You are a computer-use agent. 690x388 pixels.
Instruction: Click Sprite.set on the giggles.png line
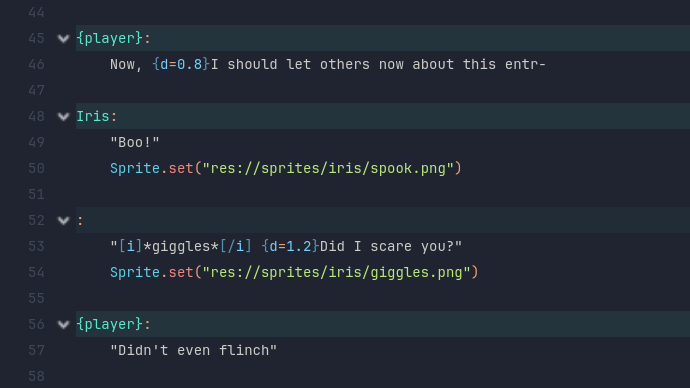coord(152,272)
